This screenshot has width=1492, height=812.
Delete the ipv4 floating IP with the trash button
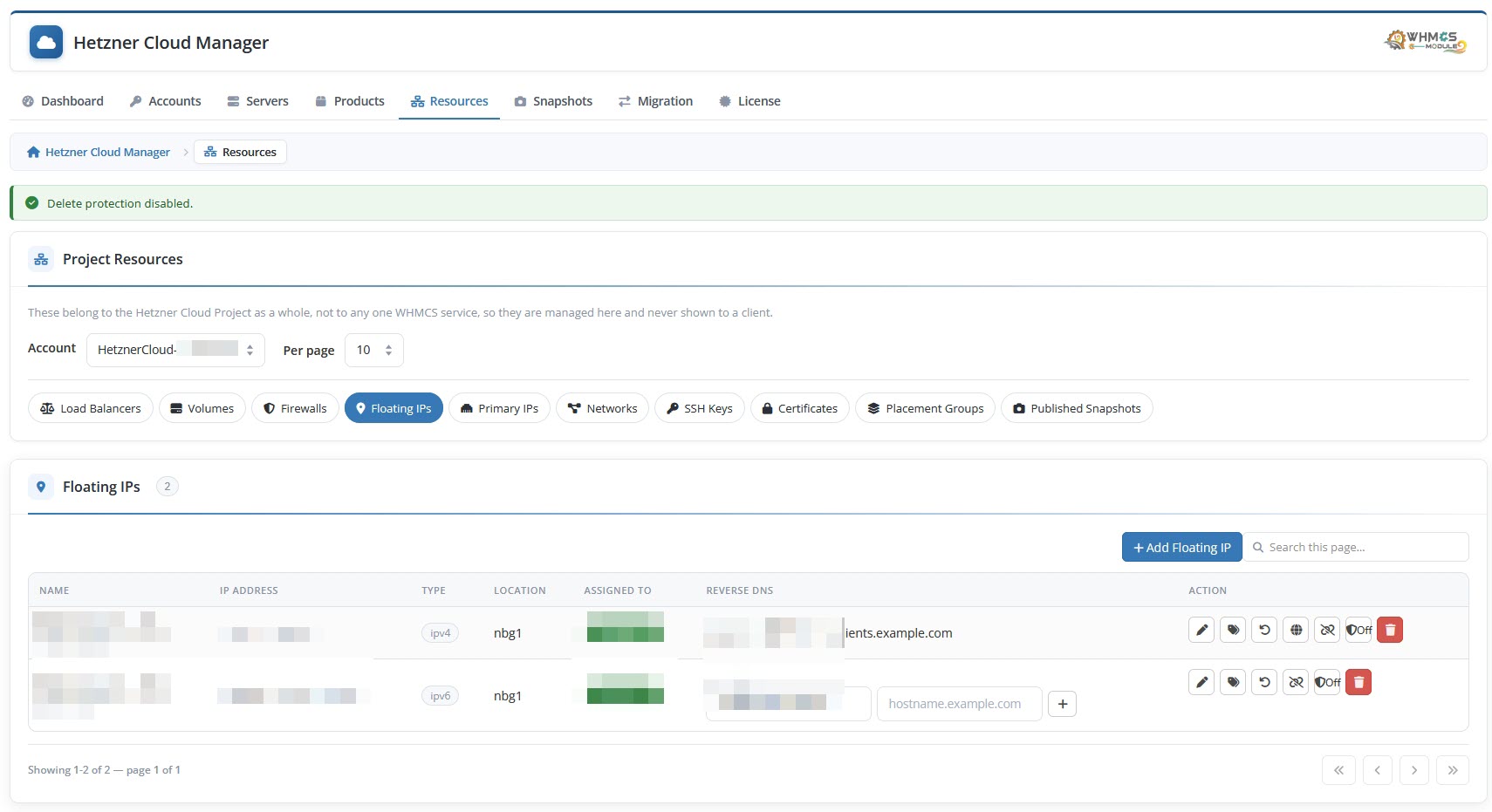[x=1390, y=630]
